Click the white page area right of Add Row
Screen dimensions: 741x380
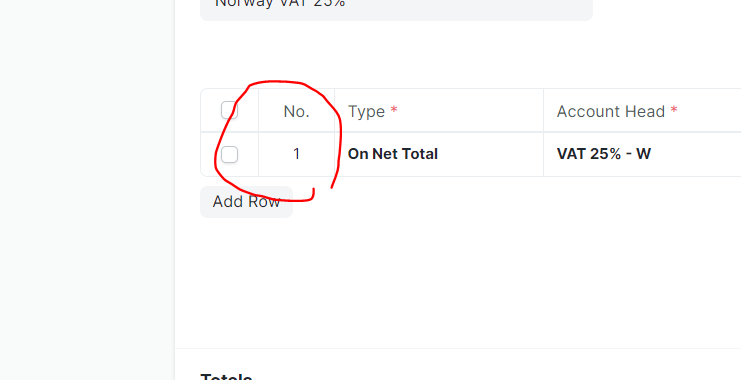coord(520,202)
